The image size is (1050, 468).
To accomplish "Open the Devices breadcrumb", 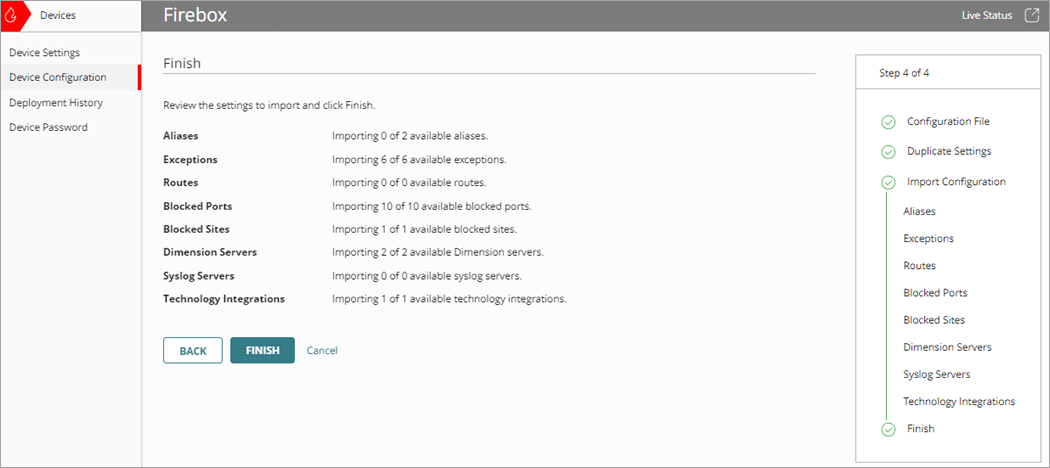I will click(58, 15).
